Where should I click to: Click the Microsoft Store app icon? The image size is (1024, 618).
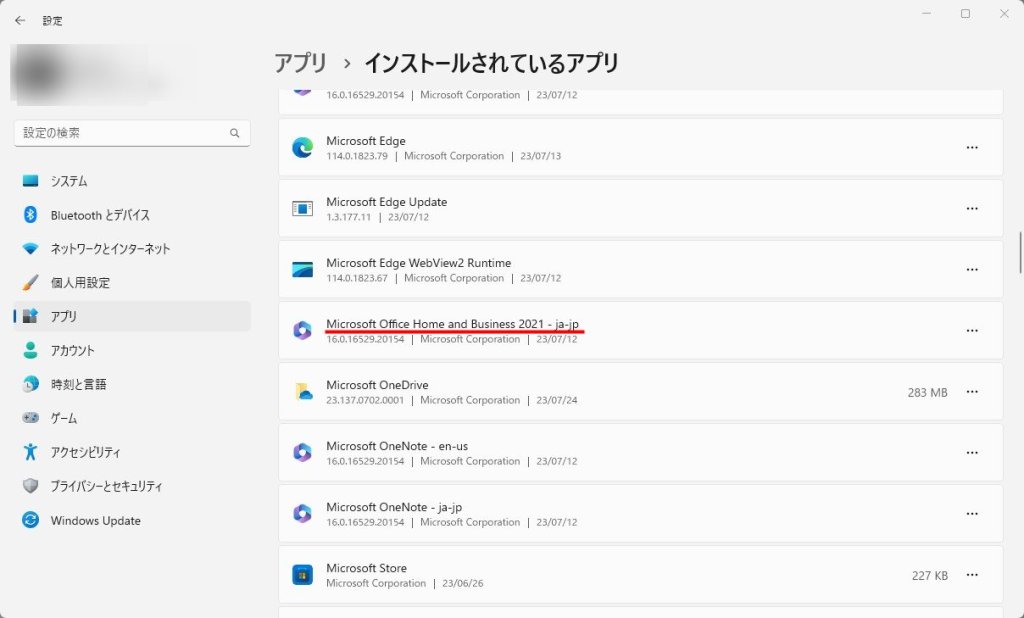pos(302,576)
